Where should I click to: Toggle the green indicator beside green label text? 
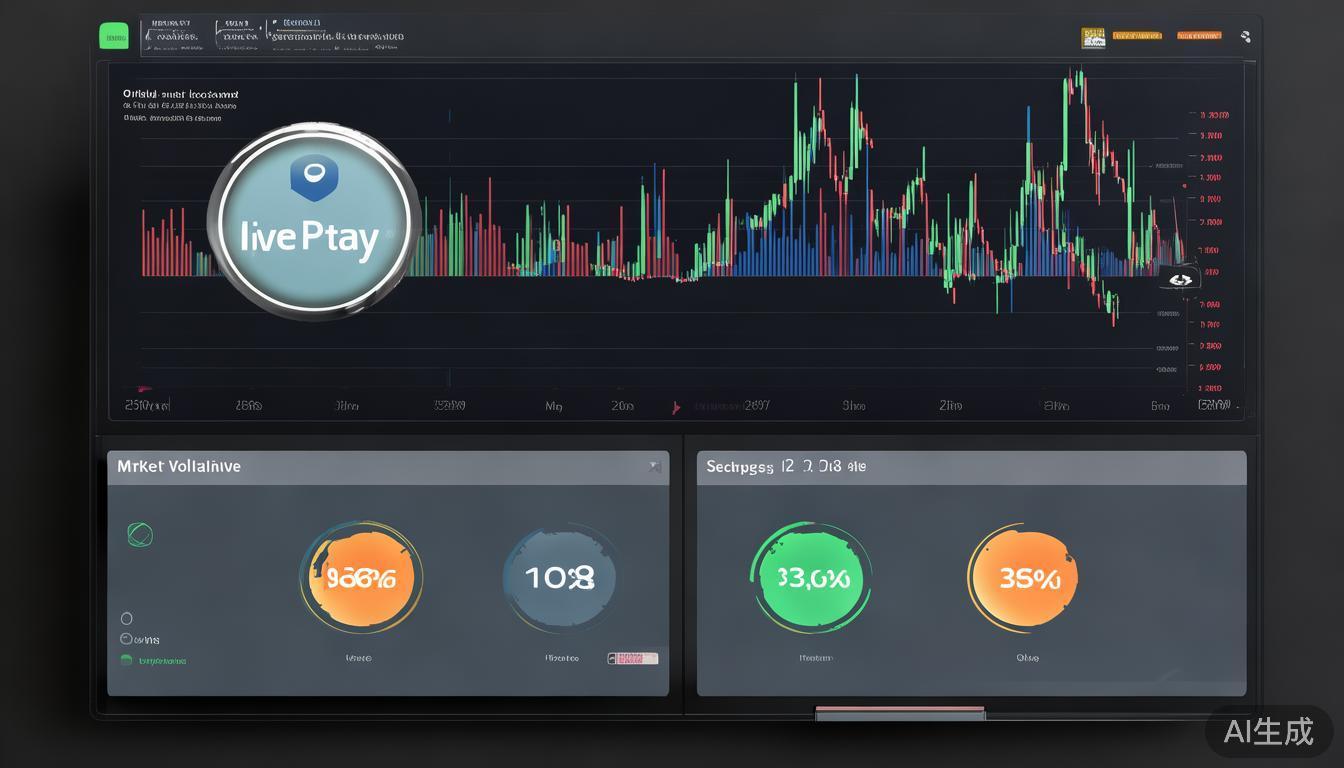(126, 660)
